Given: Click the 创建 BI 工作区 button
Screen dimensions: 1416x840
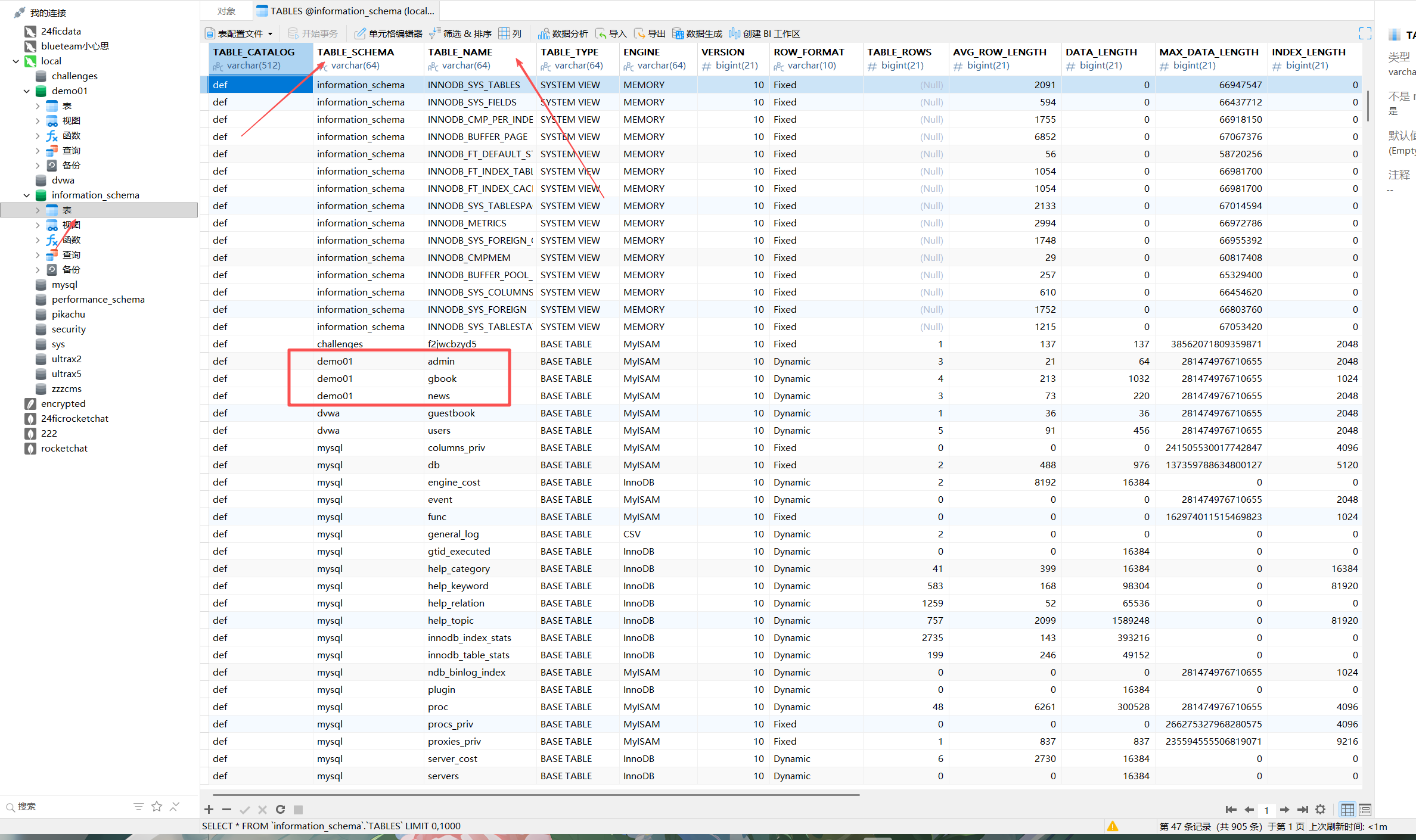Looking at the screenshot, I should [x=764, y=33].
